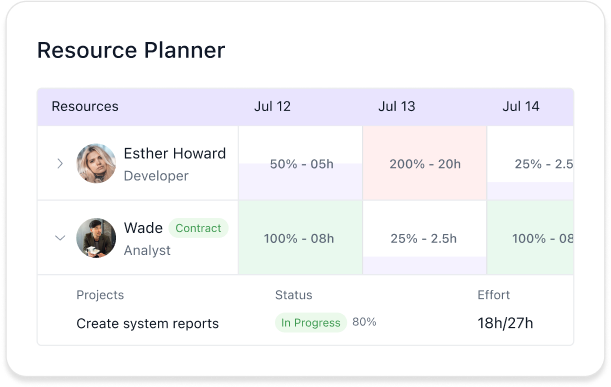611x387 pixels.
Task: Expand Esther Howard's resource row
Action: tap(60, 163)
